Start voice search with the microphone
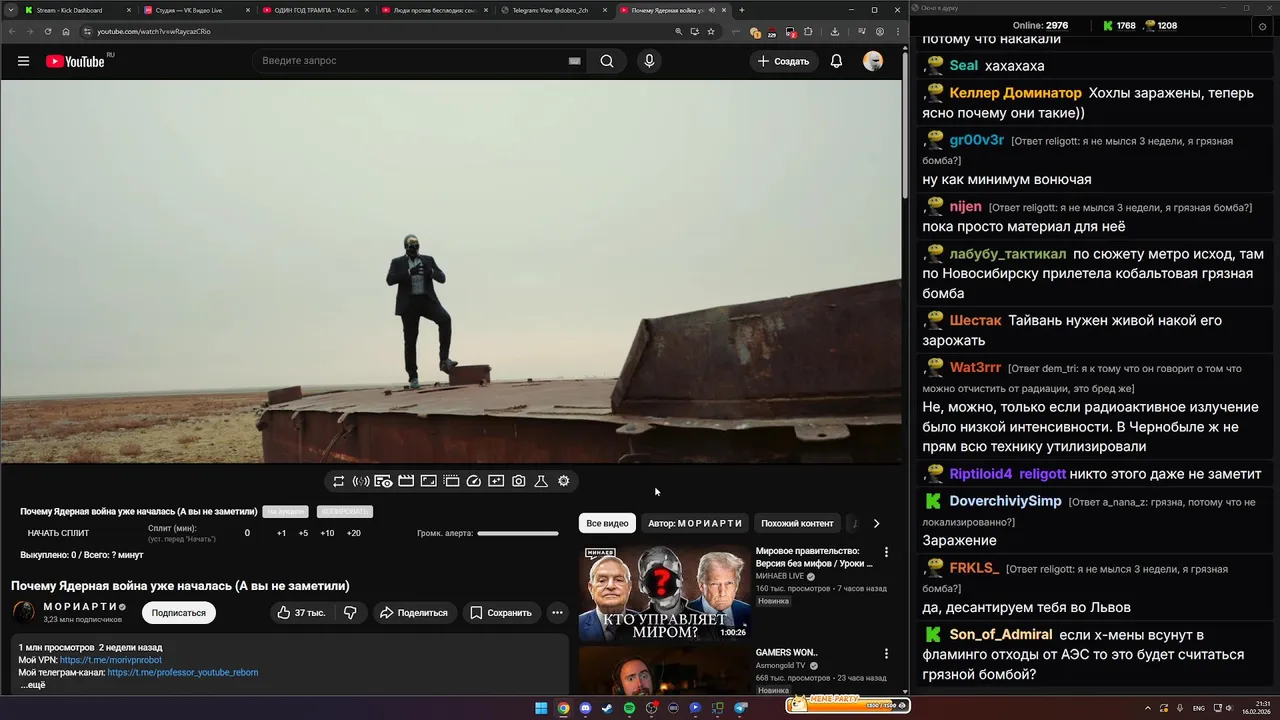Image resolution: width=1280 pixels, height=720 pixels. pos(649,61)
